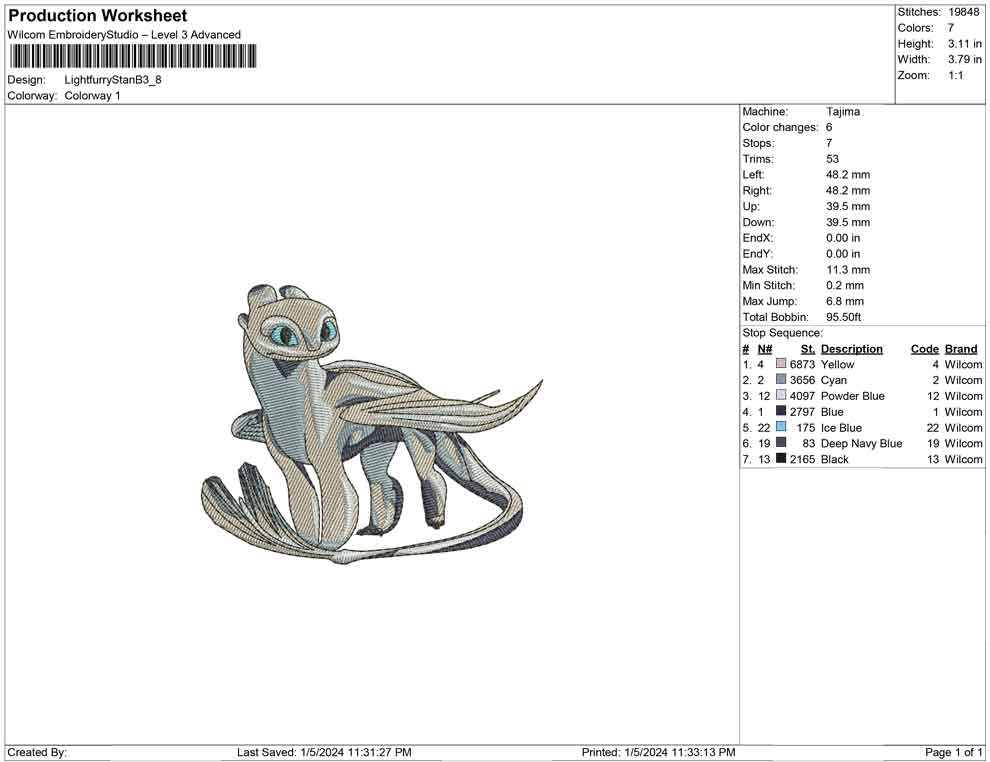Click the stitch count '2165' in Black row
Image resolution: width=990 pixels, height=762 pixels.
pyautogui.click(x=802, y=459)
